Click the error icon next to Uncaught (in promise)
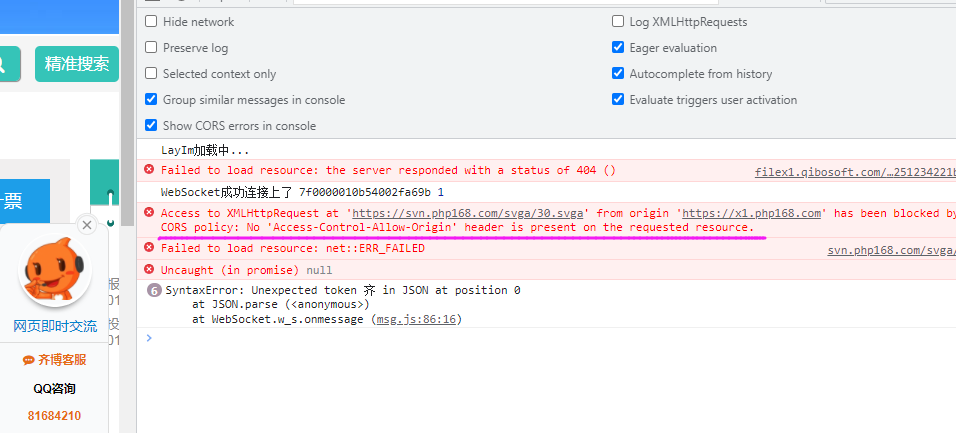Image resolution: width=956 pixels, height=433 pixels. [x=150, y=270]
